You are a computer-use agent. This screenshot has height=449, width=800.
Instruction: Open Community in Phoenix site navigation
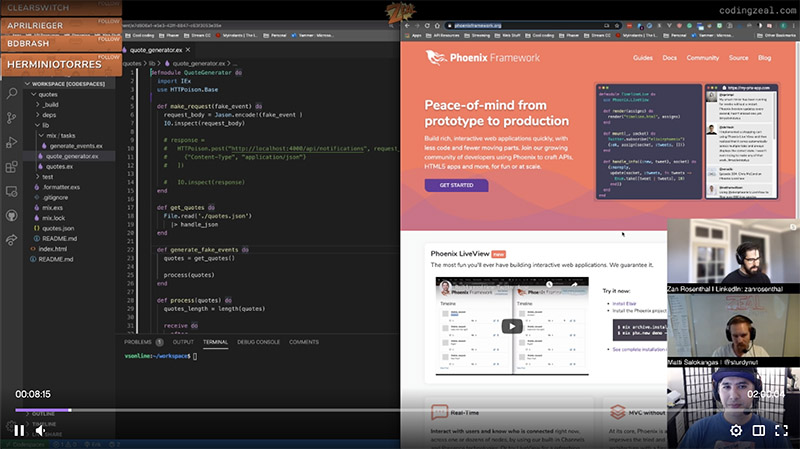[703, 58]
